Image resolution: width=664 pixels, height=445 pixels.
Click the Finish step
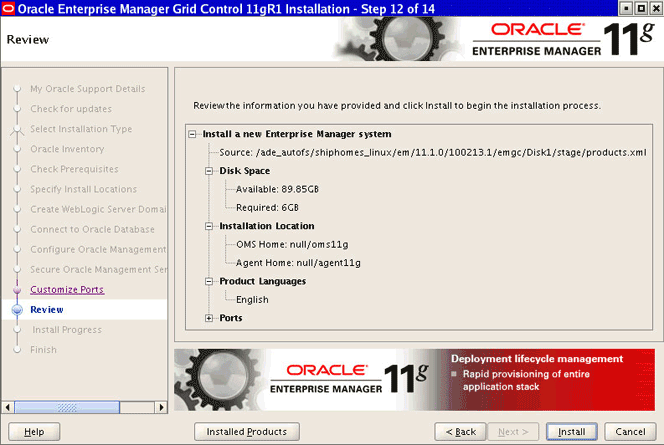(43, 350)
